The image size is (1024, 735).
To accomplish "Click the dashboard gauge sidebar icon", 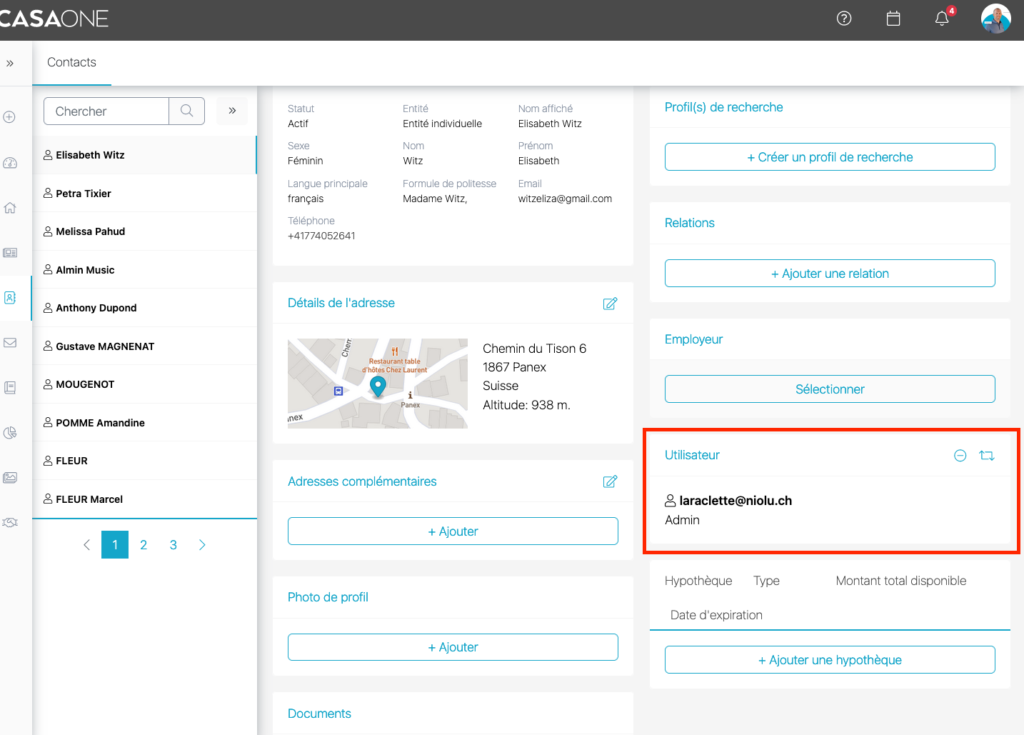I will (10, 163).
